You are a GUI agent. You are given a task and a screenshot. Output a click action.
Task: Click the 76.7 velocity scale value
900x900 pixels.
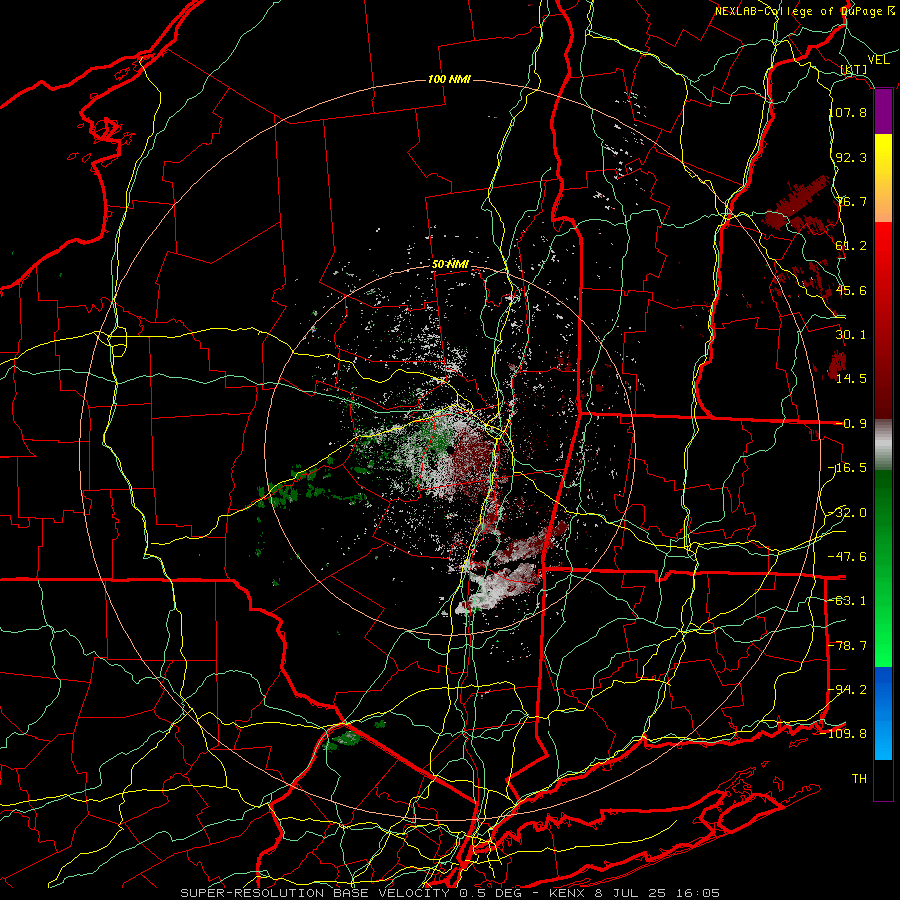pos(851,201)
